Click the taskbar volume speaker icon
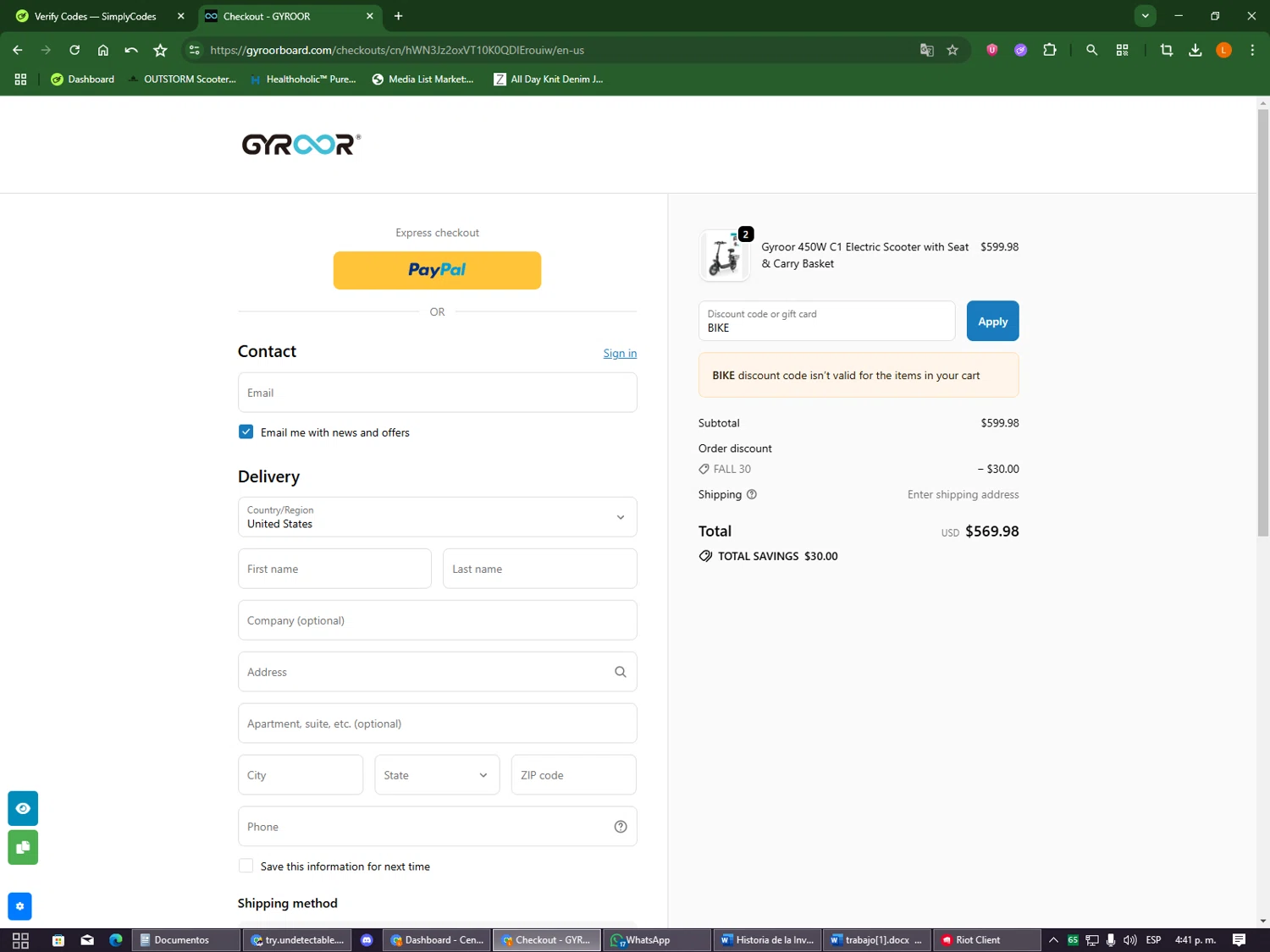The height and width of the screenshot is (952, 1270). (x=1129, y=940)
